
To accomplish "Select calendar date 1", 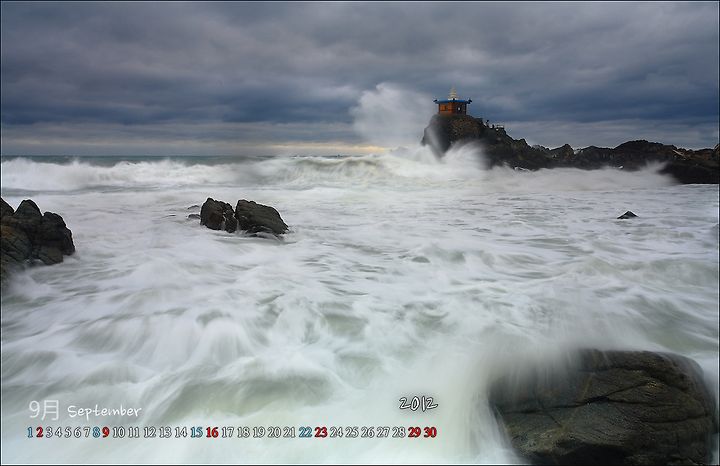I will click(30, 432).
